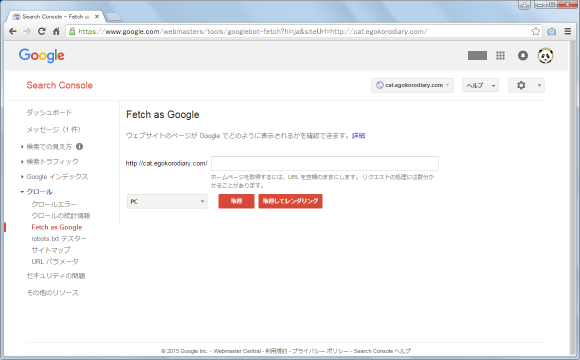
Task: Open the Webmaster Central footer link
Action: tap(237, 351)
